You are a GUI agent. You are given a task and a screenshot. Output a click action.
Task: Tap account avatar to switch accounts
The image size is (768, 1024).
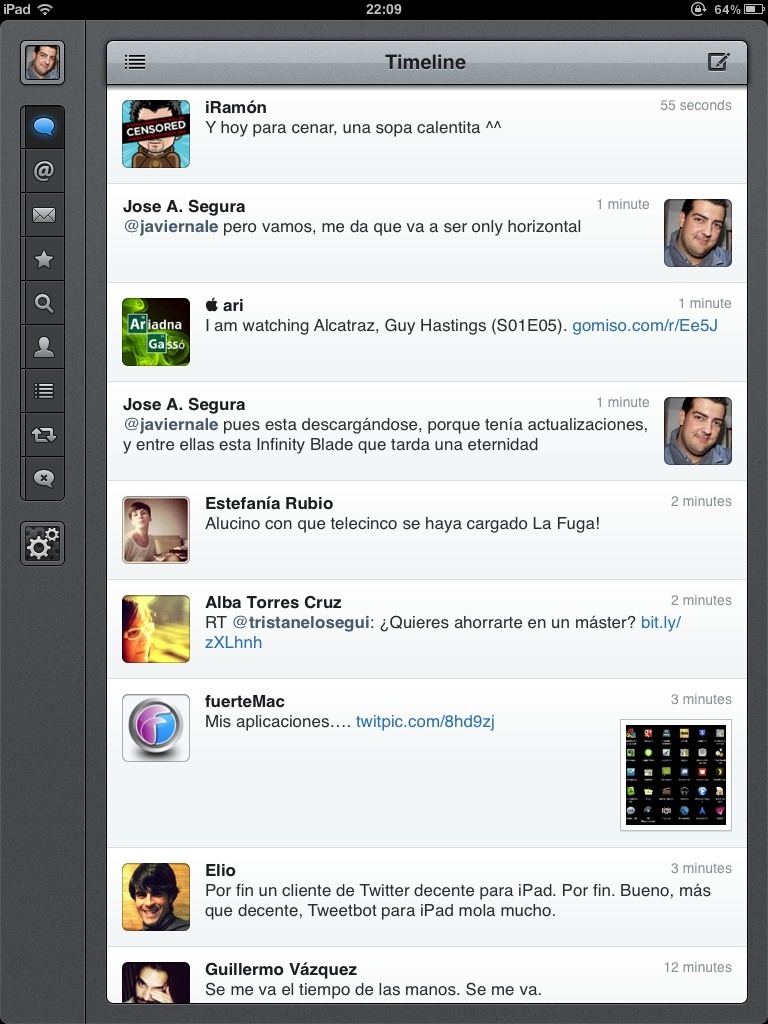43,62
